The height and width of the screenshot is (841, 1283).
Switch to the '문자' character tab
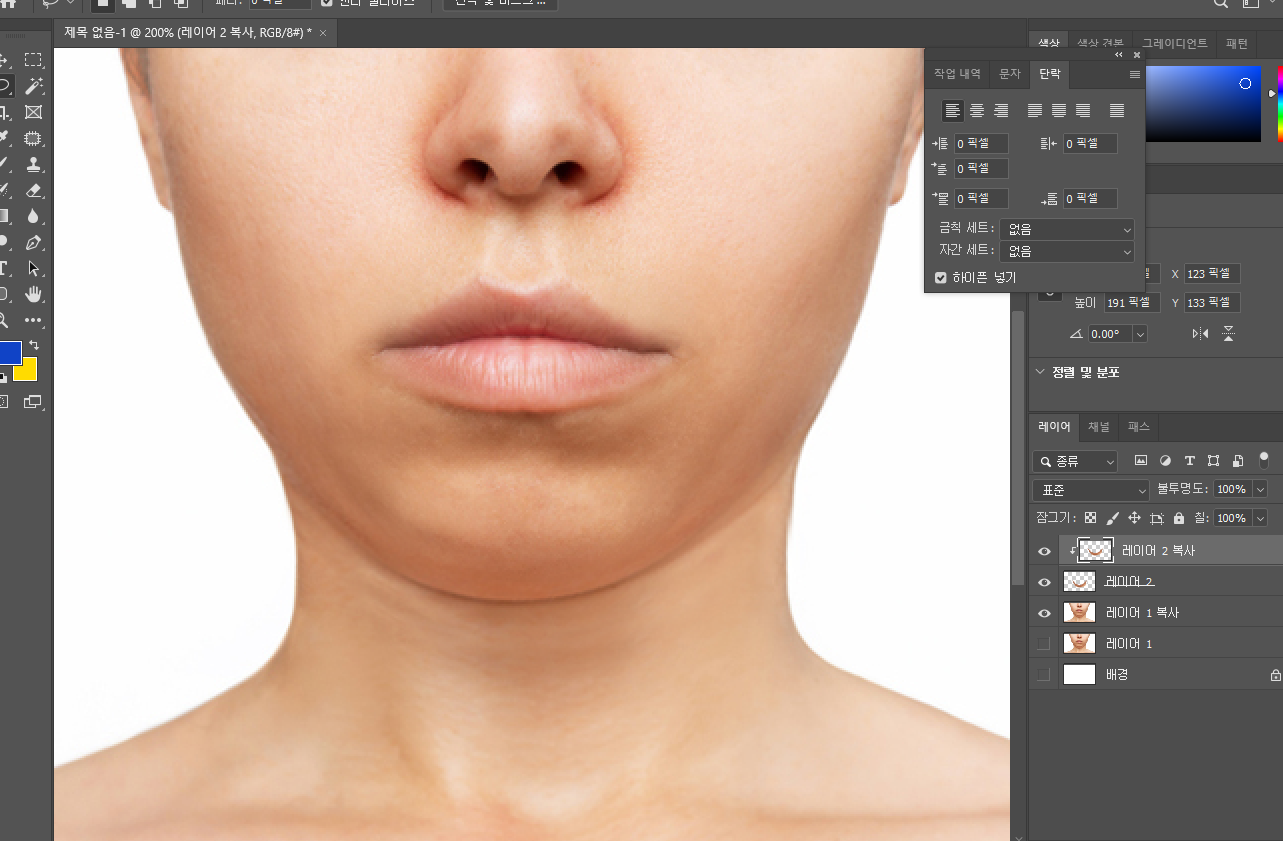1010,74
